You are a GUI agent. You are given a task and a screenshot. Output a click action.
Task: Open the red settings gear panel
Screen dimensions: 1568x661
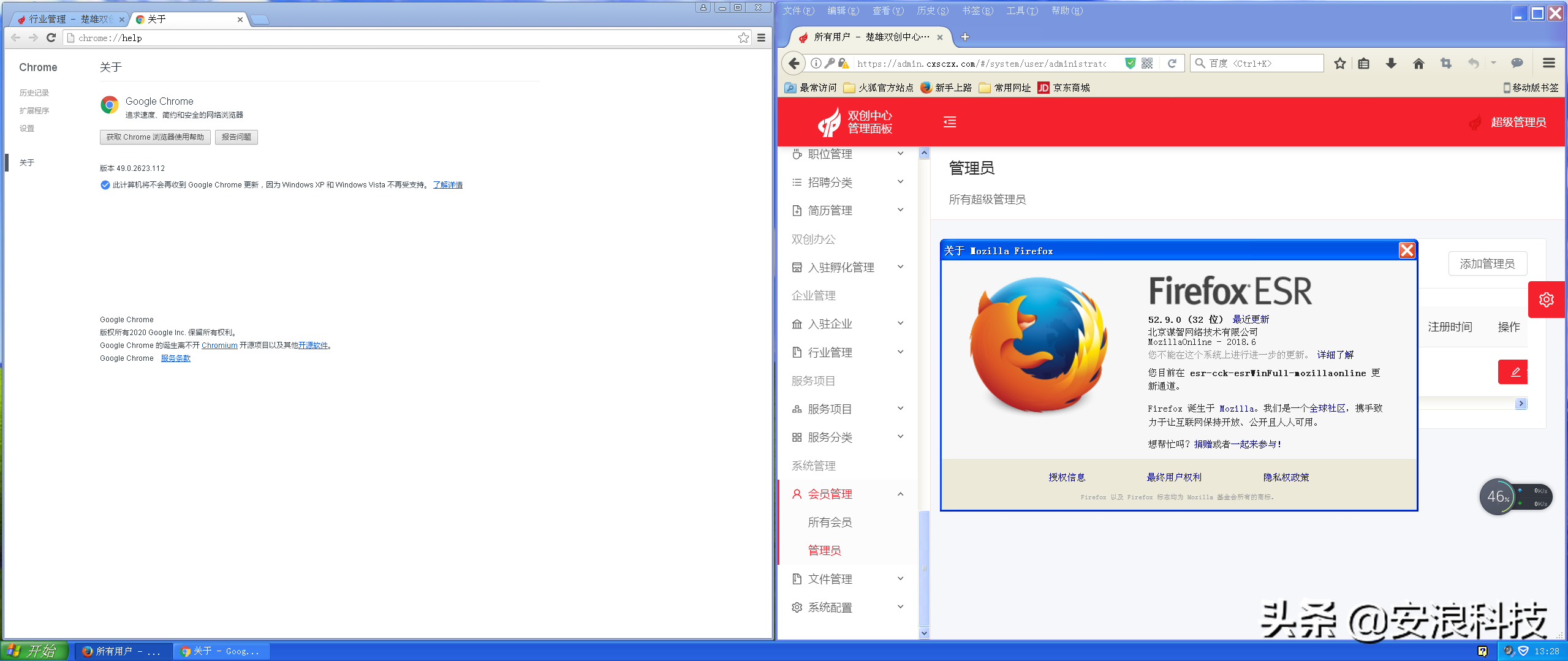tap(1547, 300)
